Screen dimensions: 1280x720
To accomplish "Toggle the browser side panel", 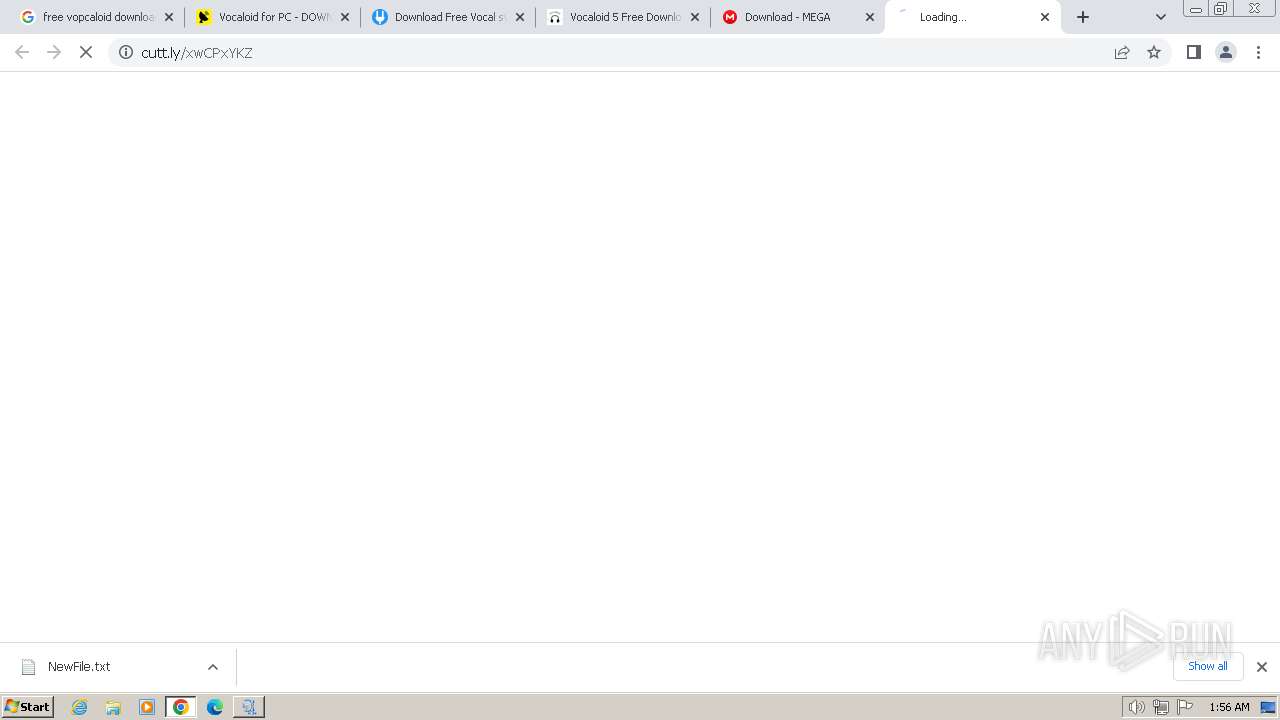I will 1193,52.
